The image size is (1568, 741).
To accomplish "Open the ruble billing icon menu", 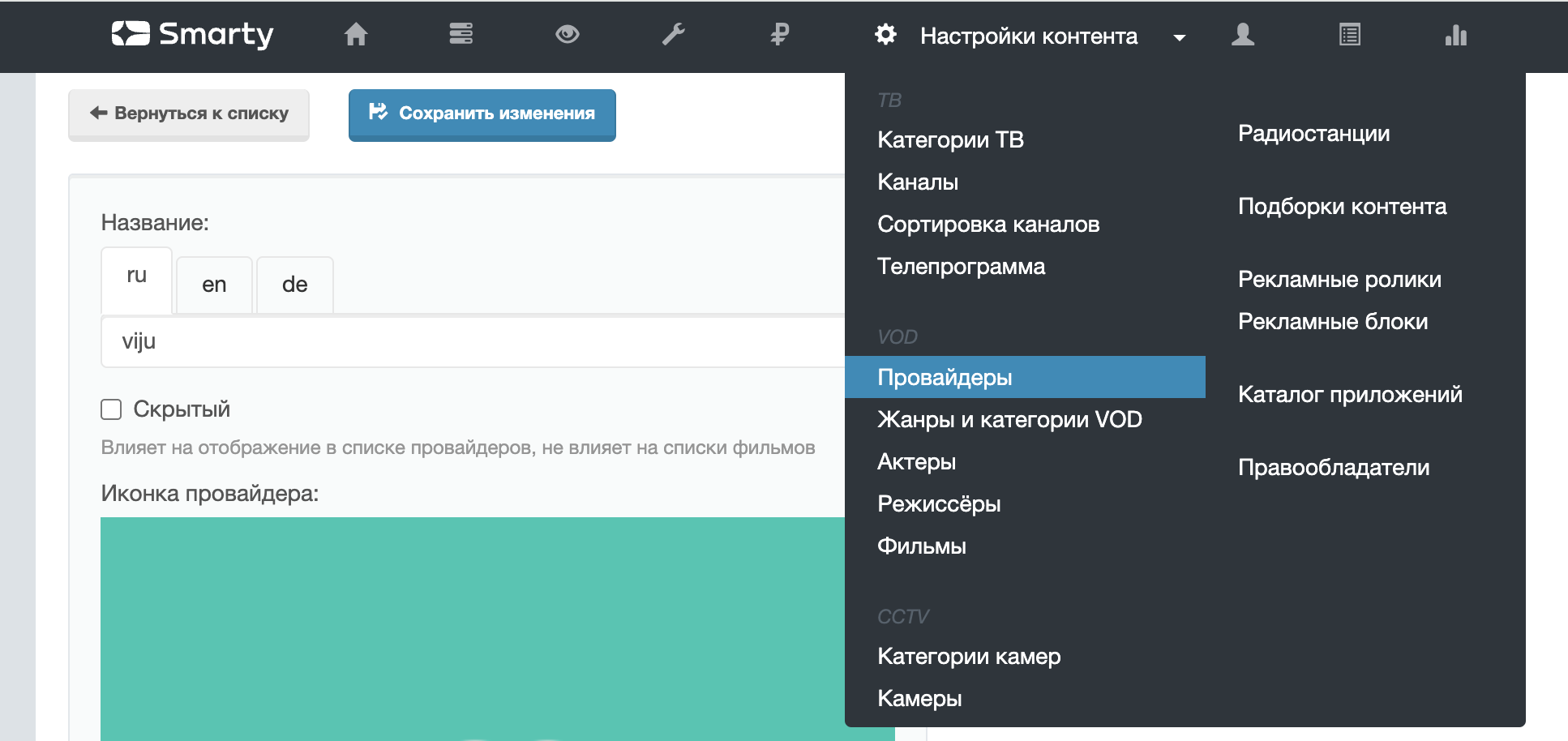I will click(779, 34).
